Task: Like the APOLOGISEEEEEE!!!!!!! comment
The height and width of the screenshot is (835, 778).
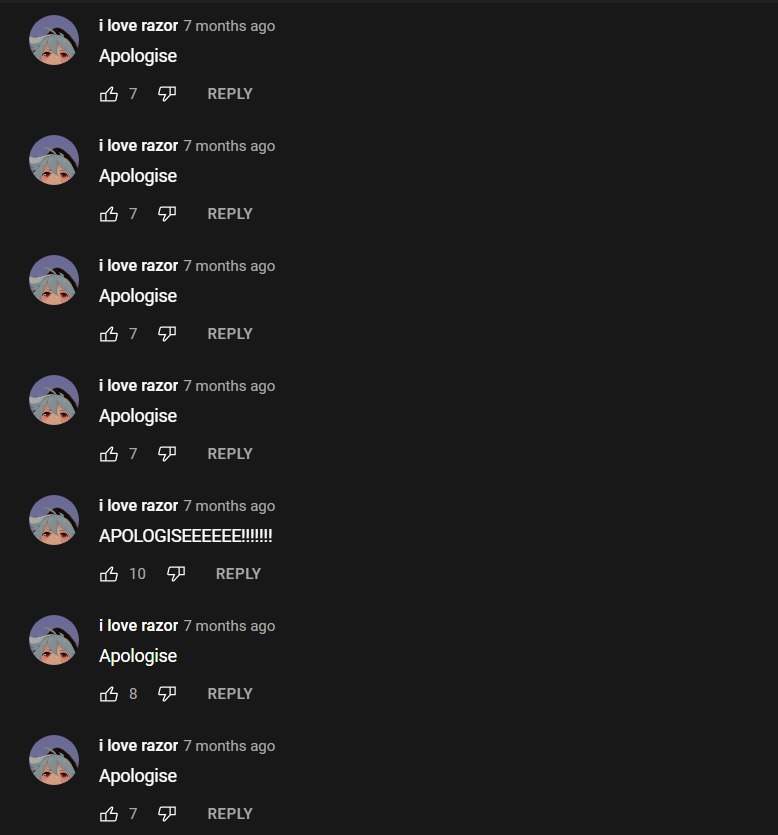Action: (109, 574)
